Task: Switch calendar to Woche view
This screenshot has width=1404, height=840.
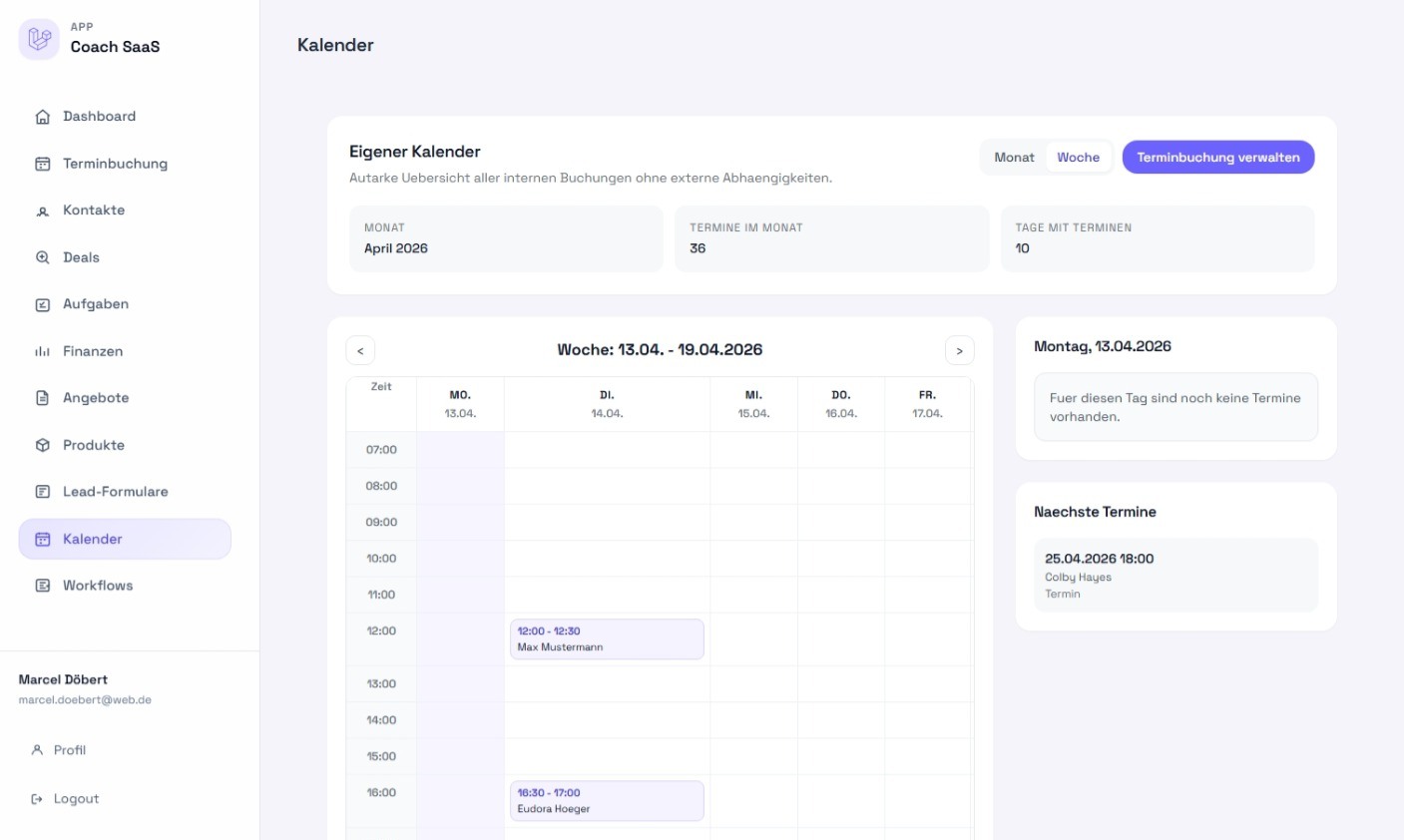Action: coord(1078,158)
